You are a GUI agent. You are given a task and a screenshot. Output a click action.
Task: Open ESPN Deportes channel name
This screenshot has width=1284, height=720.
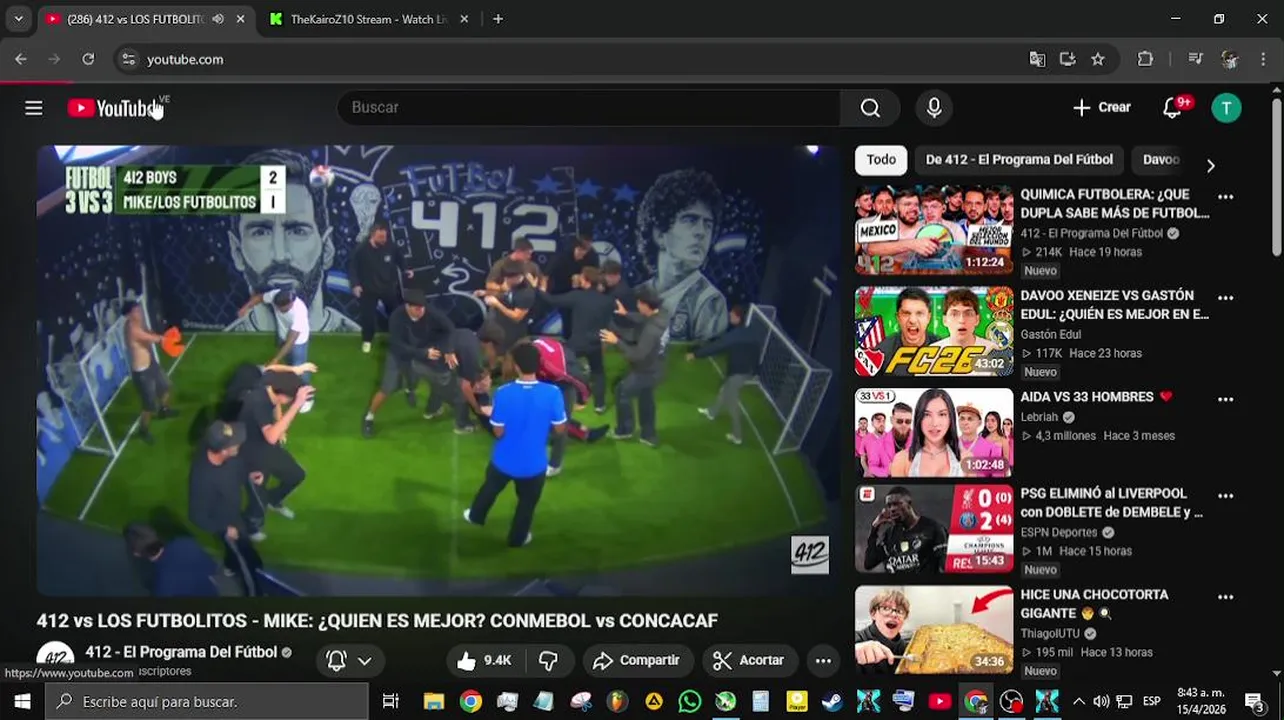tap(1059, 532)
